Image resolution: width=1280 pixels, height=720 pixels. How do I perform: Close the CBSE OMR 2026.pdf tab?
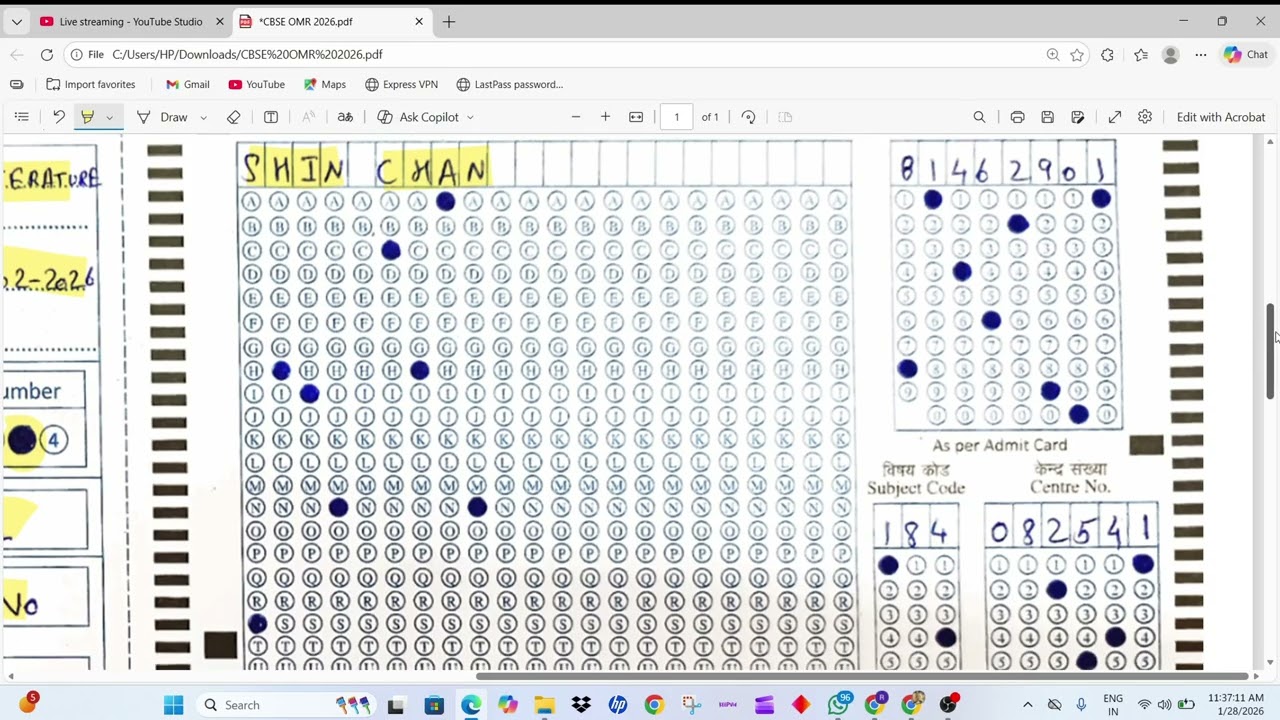(x=419, y=21)
